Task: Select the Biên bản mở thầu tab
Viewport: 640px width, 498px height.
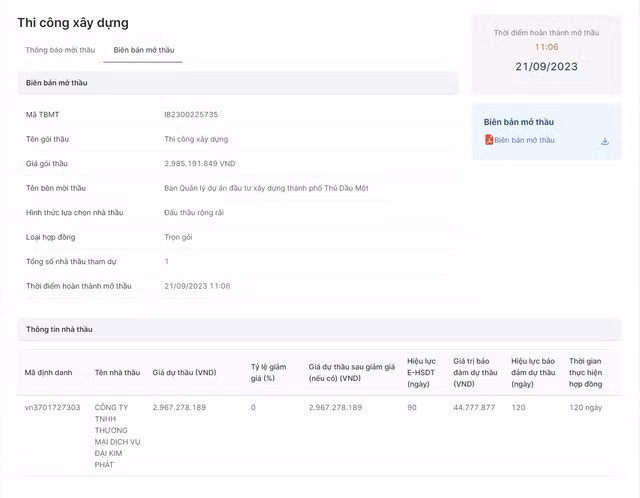Action: coord(143,50)
